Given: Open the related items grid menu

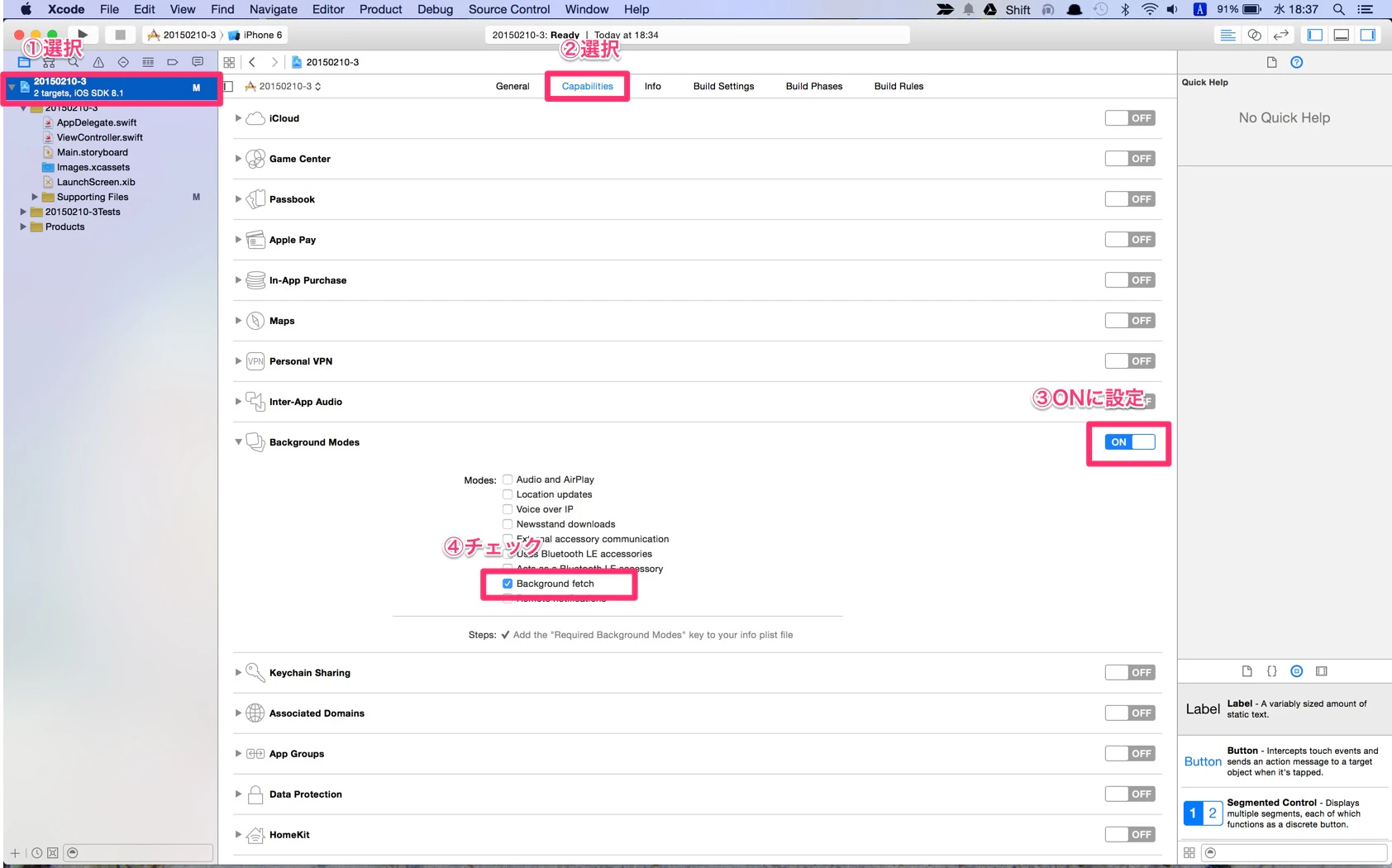Looking at the screenshot, I should click(x=229, y=62).
